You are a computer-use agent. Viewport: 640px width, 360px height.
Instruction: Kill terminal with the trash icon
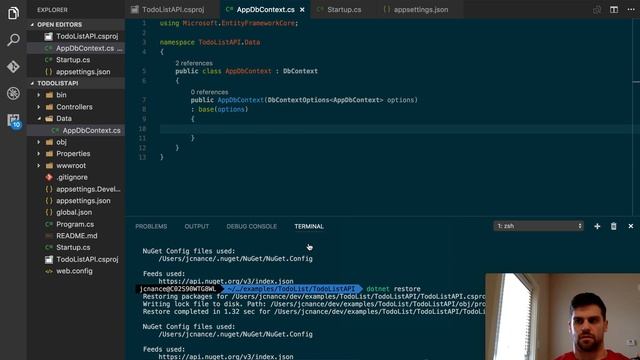[x=613, y=226]
